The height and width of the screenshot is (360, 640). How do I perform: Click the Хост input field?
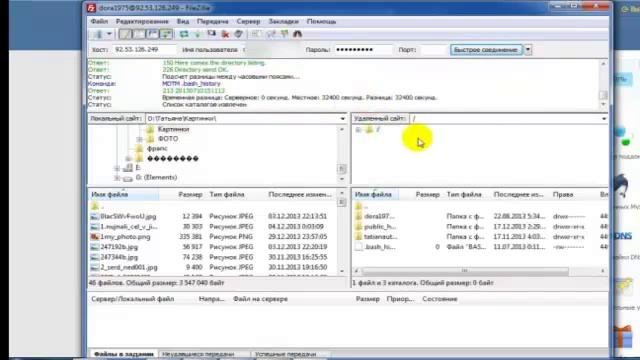[x=145, y=50]
